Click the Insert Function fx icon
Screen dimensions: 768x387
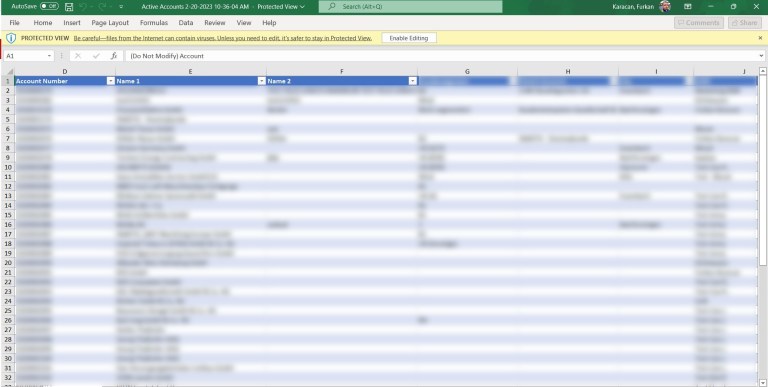114,56
